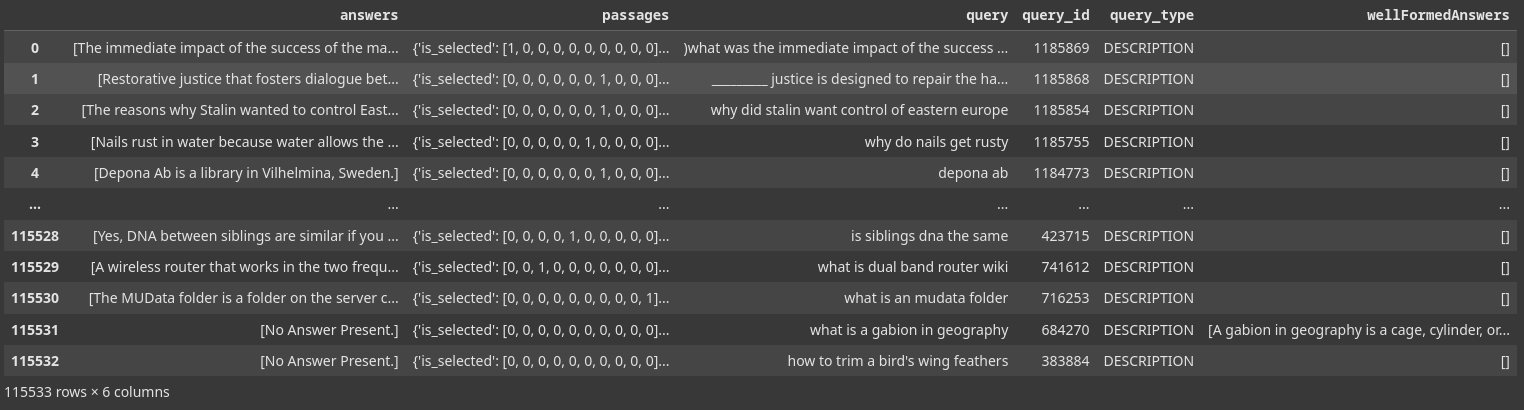
Task: Click the answer about Depona Ab library
Action: 246,173
